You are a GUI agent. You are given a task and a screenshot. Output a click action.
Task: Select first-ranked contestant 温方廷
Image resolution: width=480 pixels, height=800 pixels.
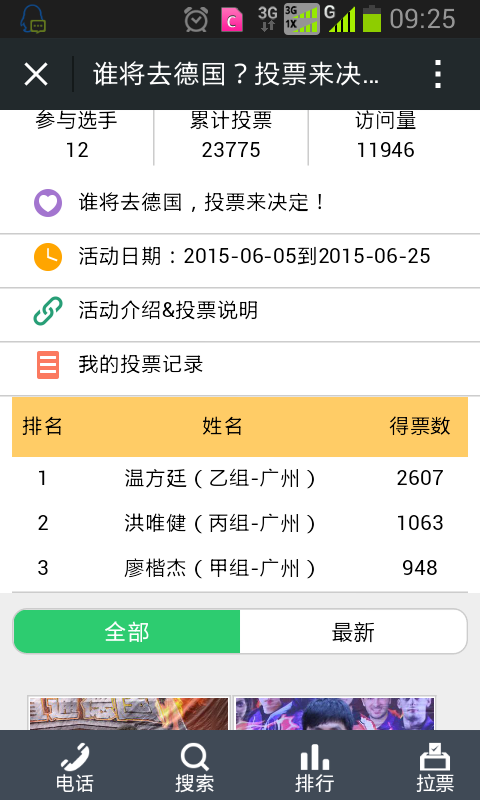click(x=240, y=478)
